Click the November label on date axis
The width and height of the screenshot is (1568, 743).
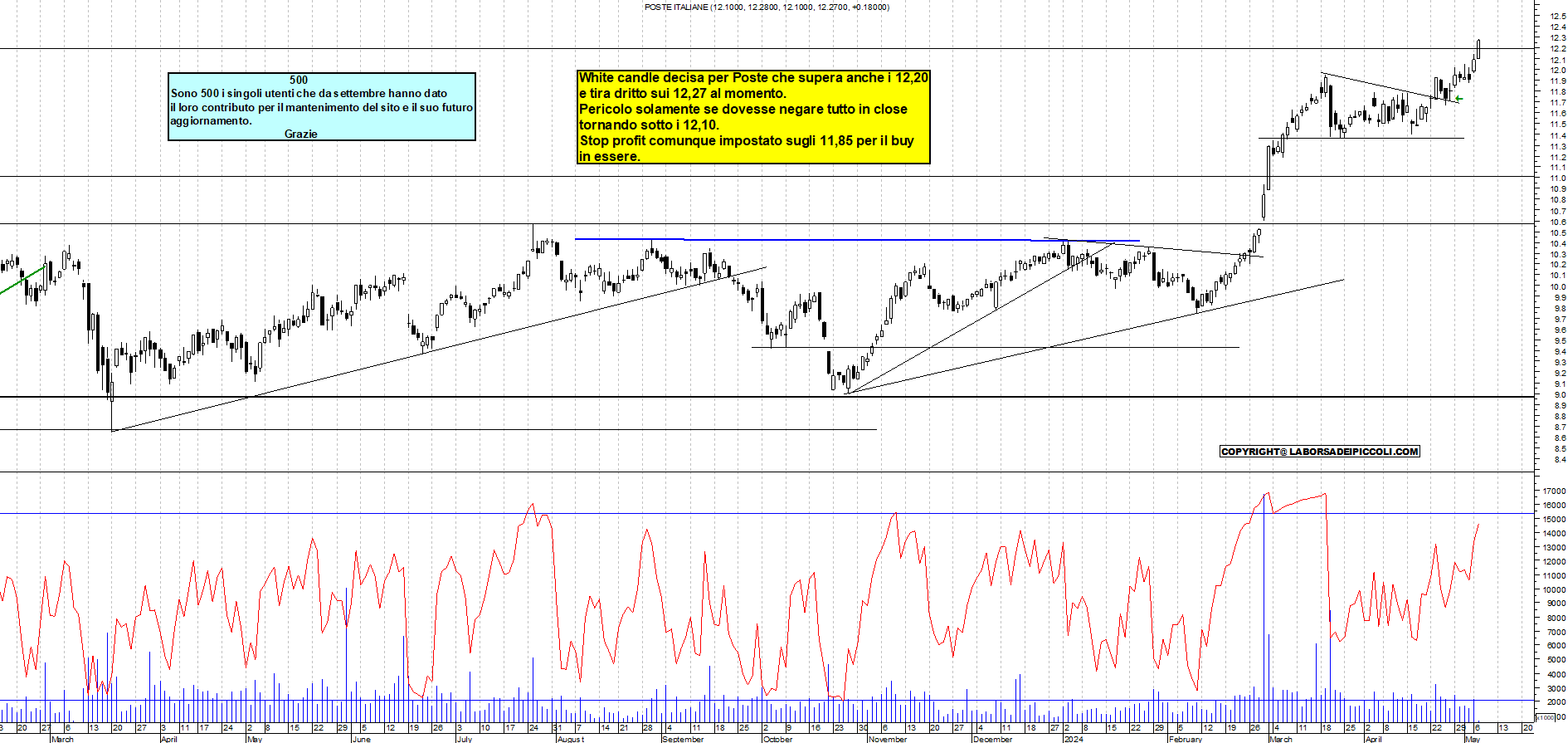click(x=888, y=739)
